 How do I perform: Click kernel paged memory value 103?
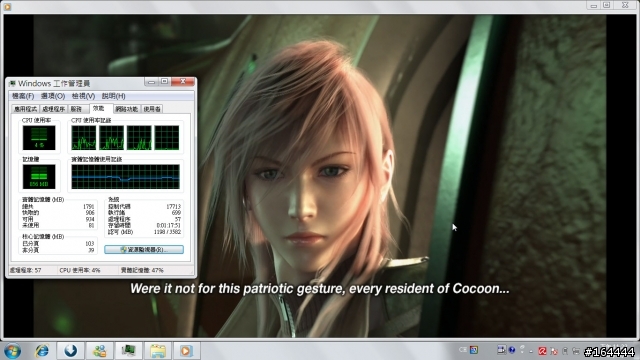click(90, 244)
